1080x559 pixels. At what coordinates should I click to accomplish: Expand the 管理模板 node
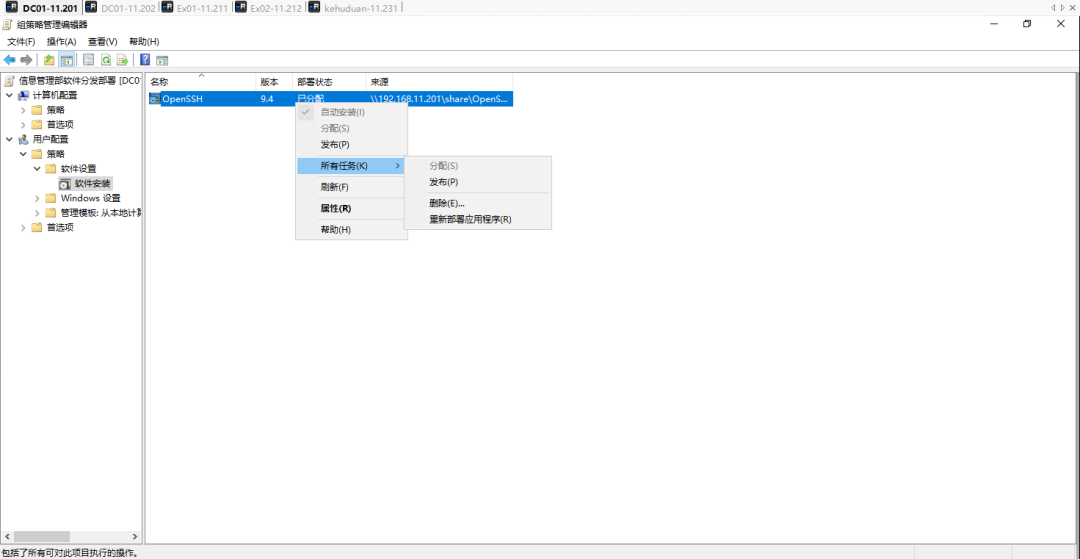[x=38, y=213]
